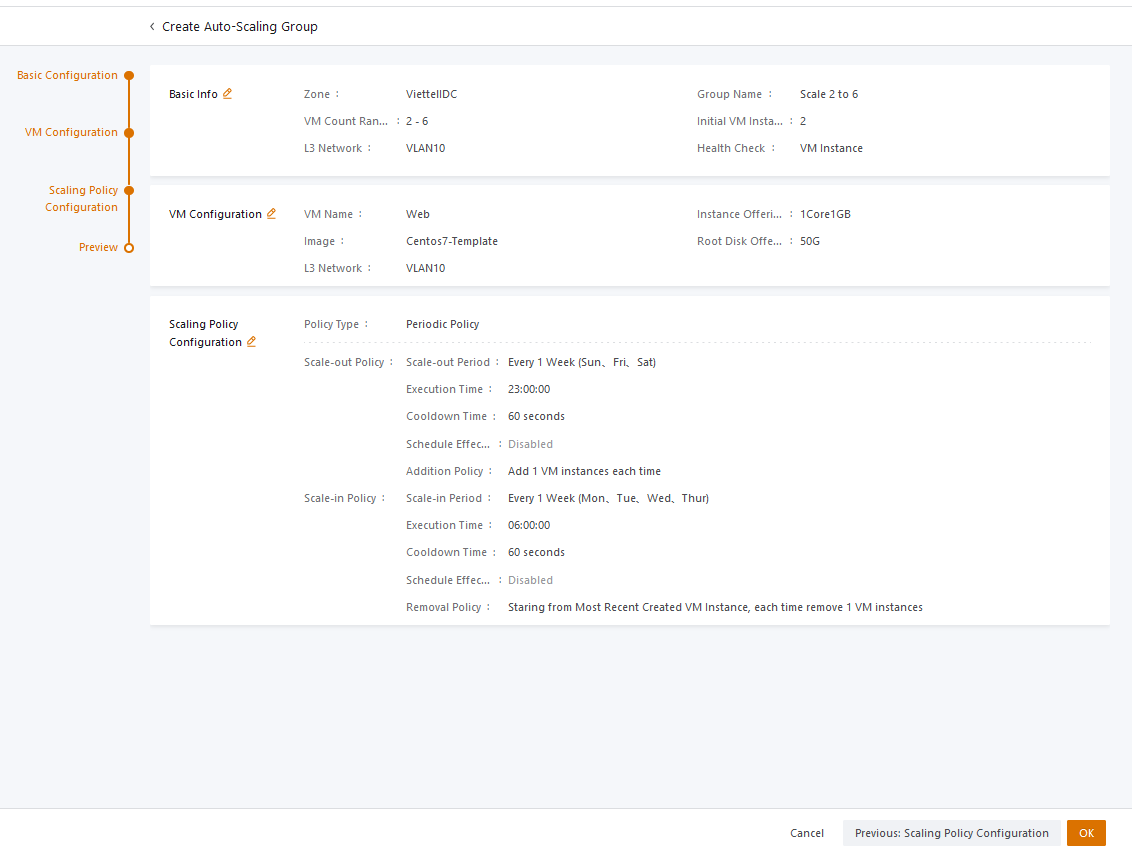Click the hollow Preview step circle
1132x855 pixels.
pyautogui.click(x=129, y=248)
